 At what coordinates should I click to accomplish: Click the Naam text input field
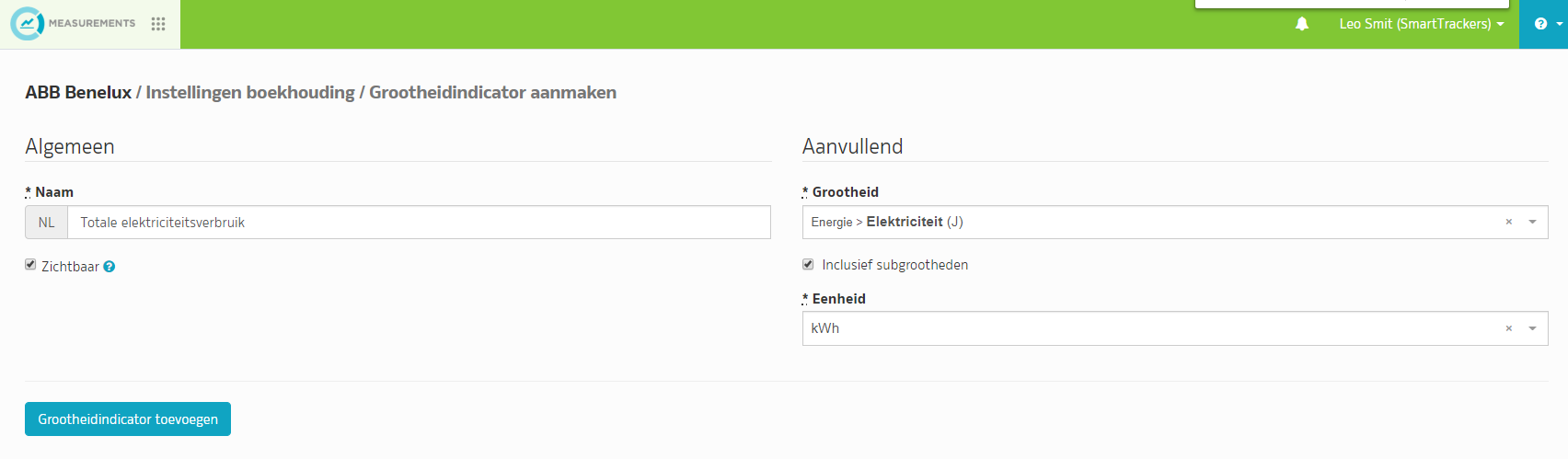coord(419,223)
